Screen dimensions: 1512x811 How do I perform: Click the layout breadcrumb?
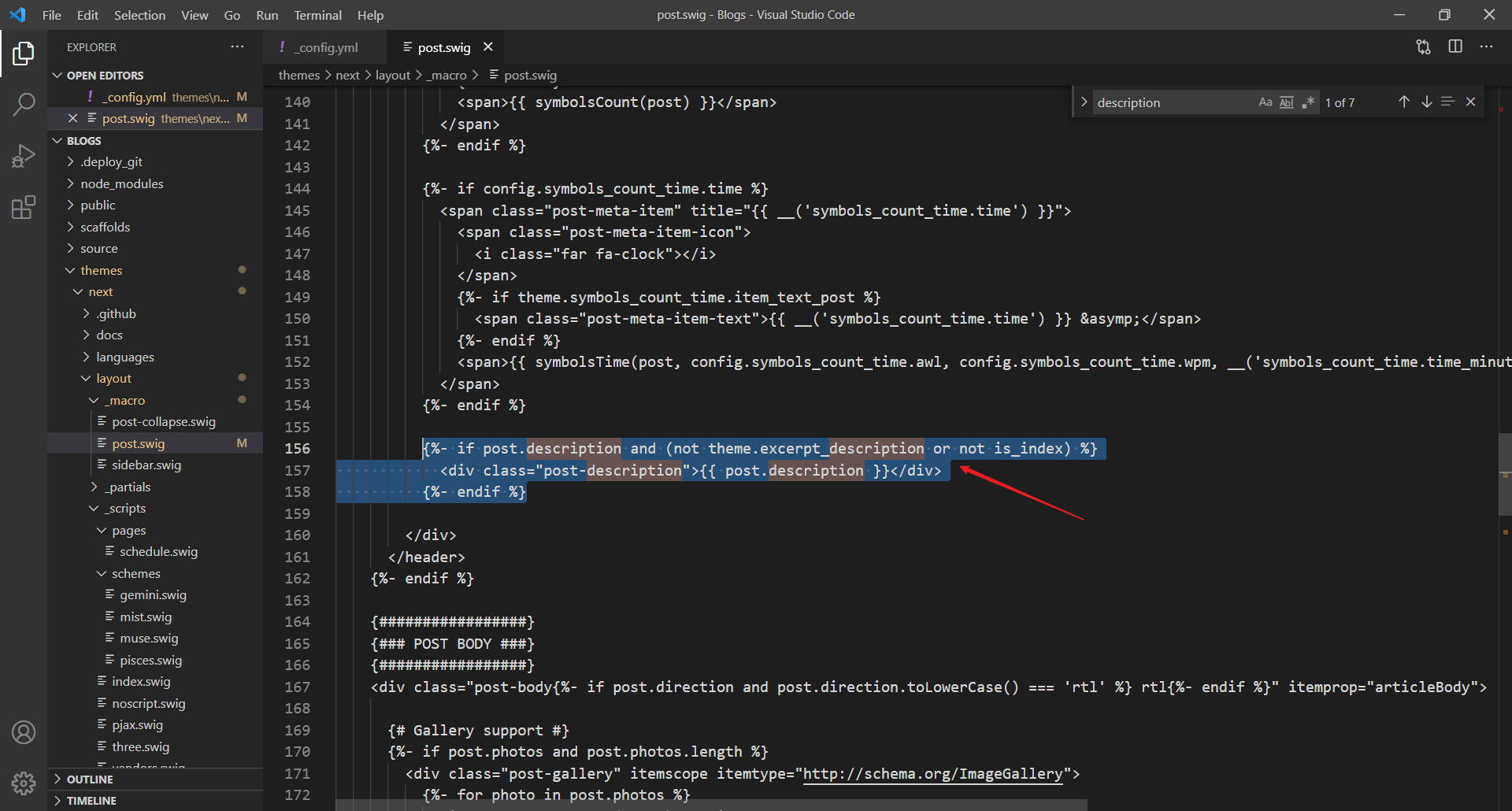(x=393, y=76)
